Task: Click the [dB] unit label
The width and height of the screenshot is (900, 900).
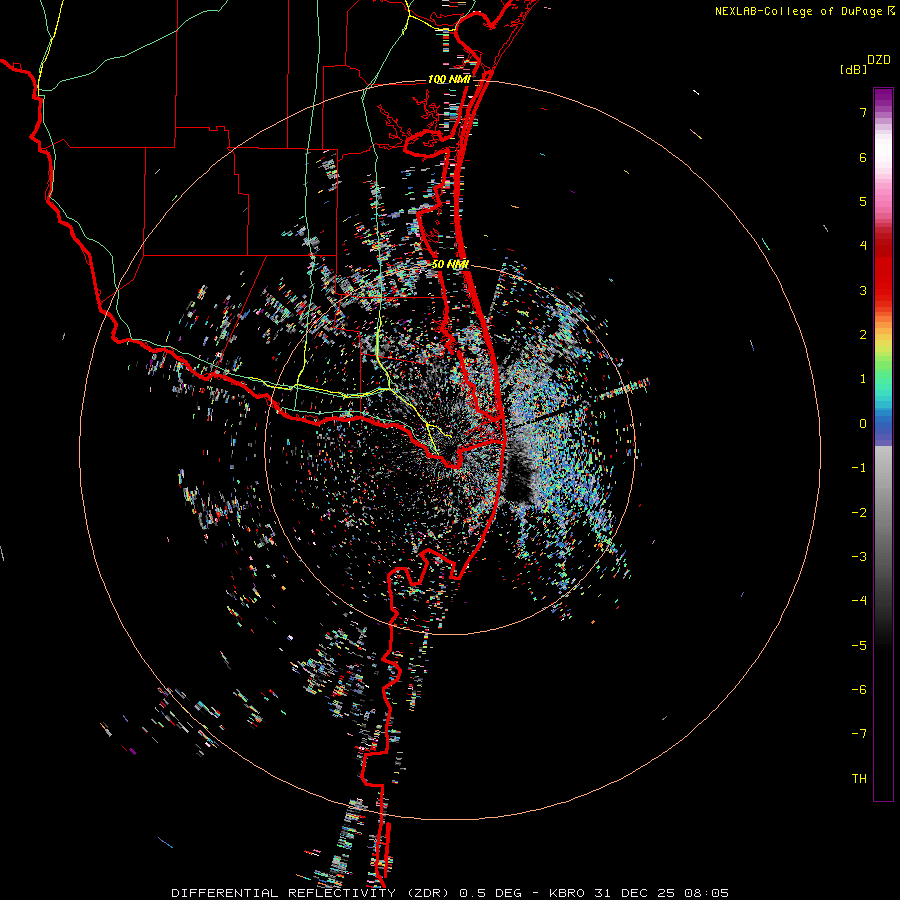Action: click(x=854, y=70)
